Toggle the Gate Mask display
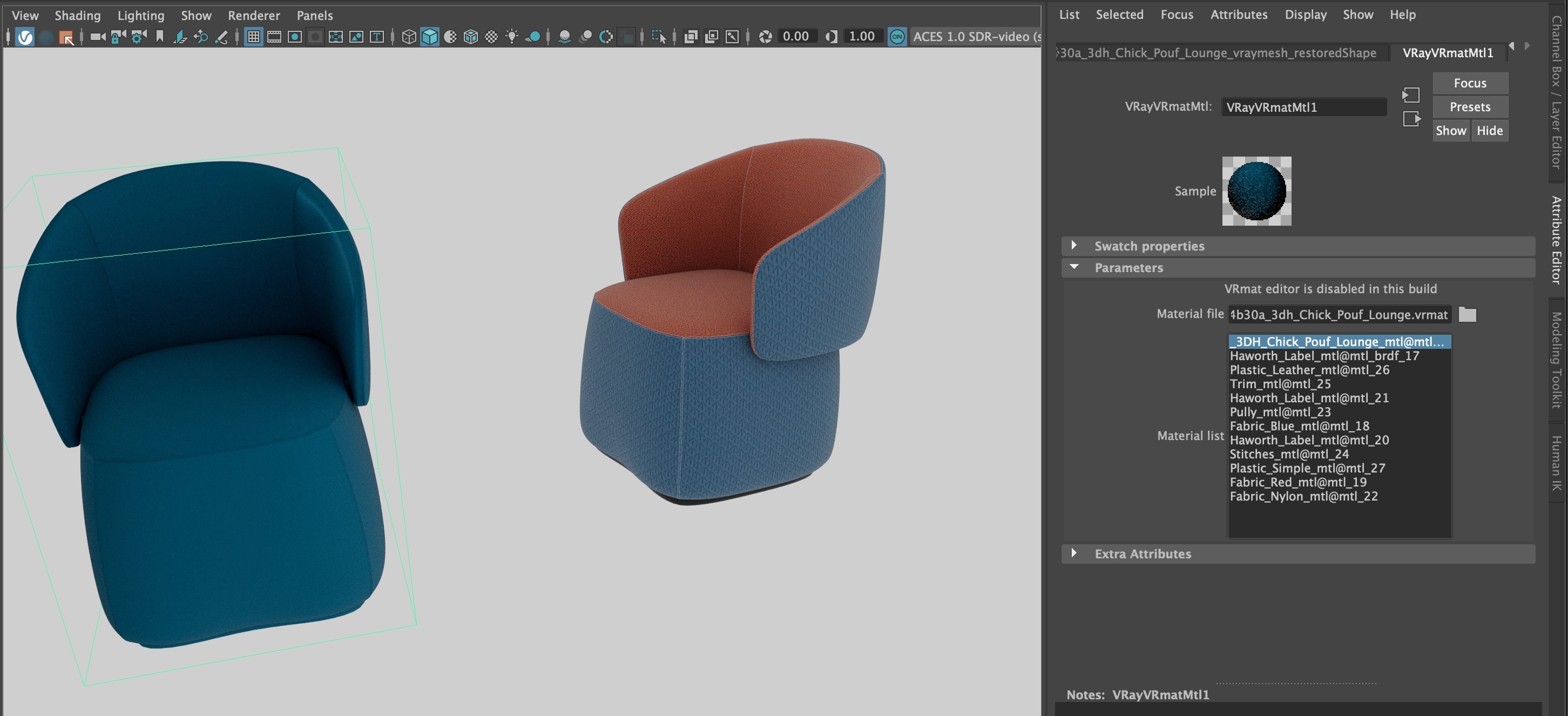Image resolution: width=1568 pixels, height=716 pixels. (x=315, y=37)
